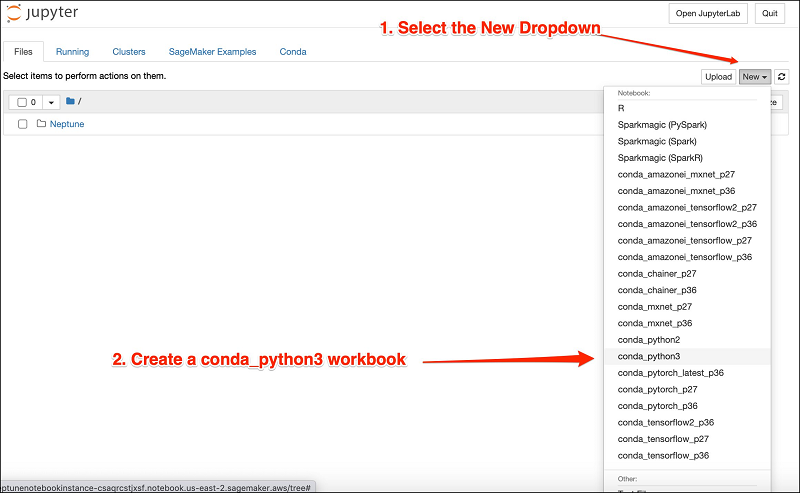Open the Conda tab

(x=293, y=52)
